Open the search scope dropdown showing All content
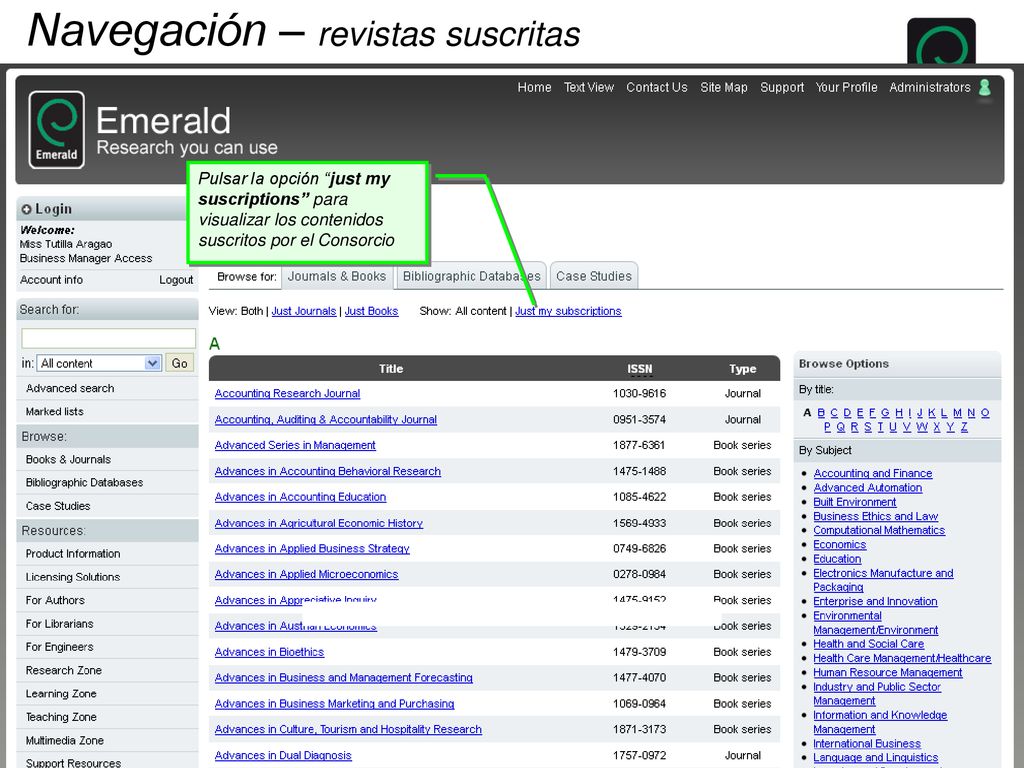This screenshot has width=1024, height=768. 99,363
